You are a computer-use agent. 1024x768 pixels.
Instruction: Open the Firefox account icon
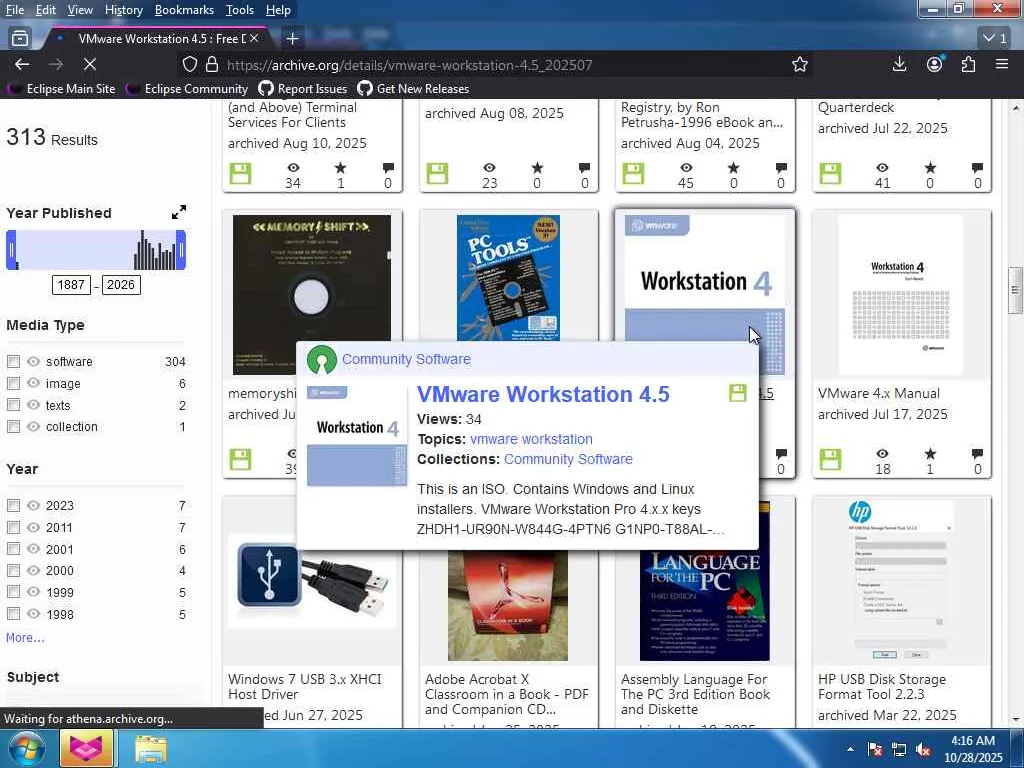point(935,64)
